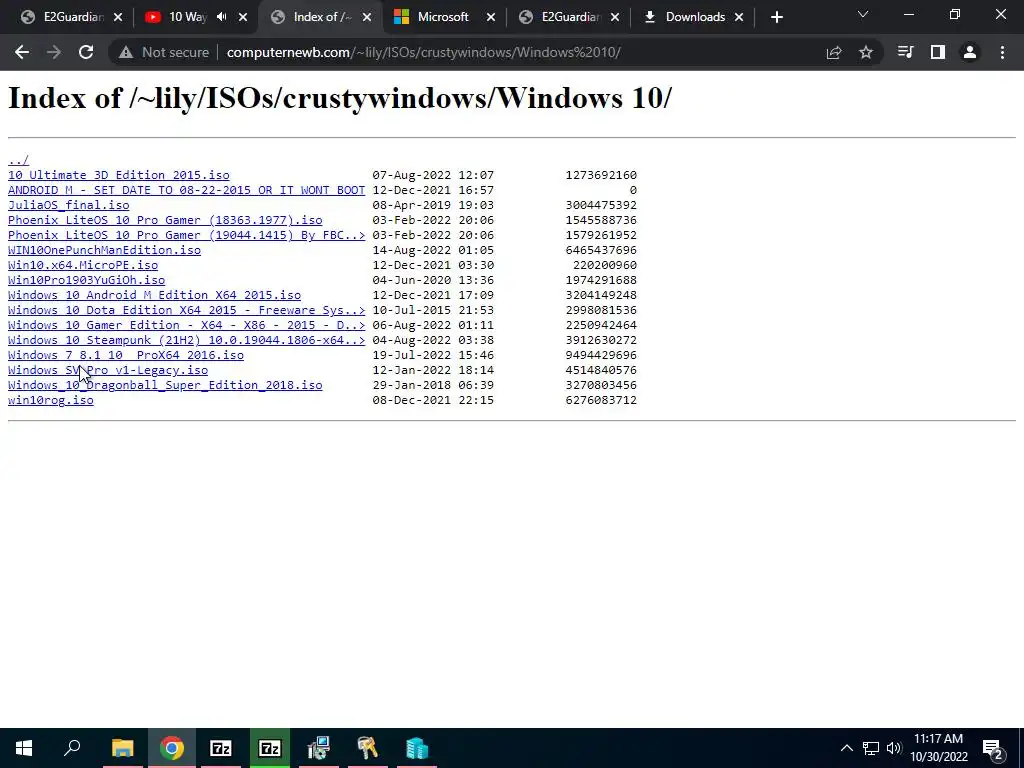The height and width of the screenshot is (768, 1024).
Task: Download Windows_10_Dragonball_Super_Edition_2018.iso
Action: pyautogui.click(x=165, y=385)
